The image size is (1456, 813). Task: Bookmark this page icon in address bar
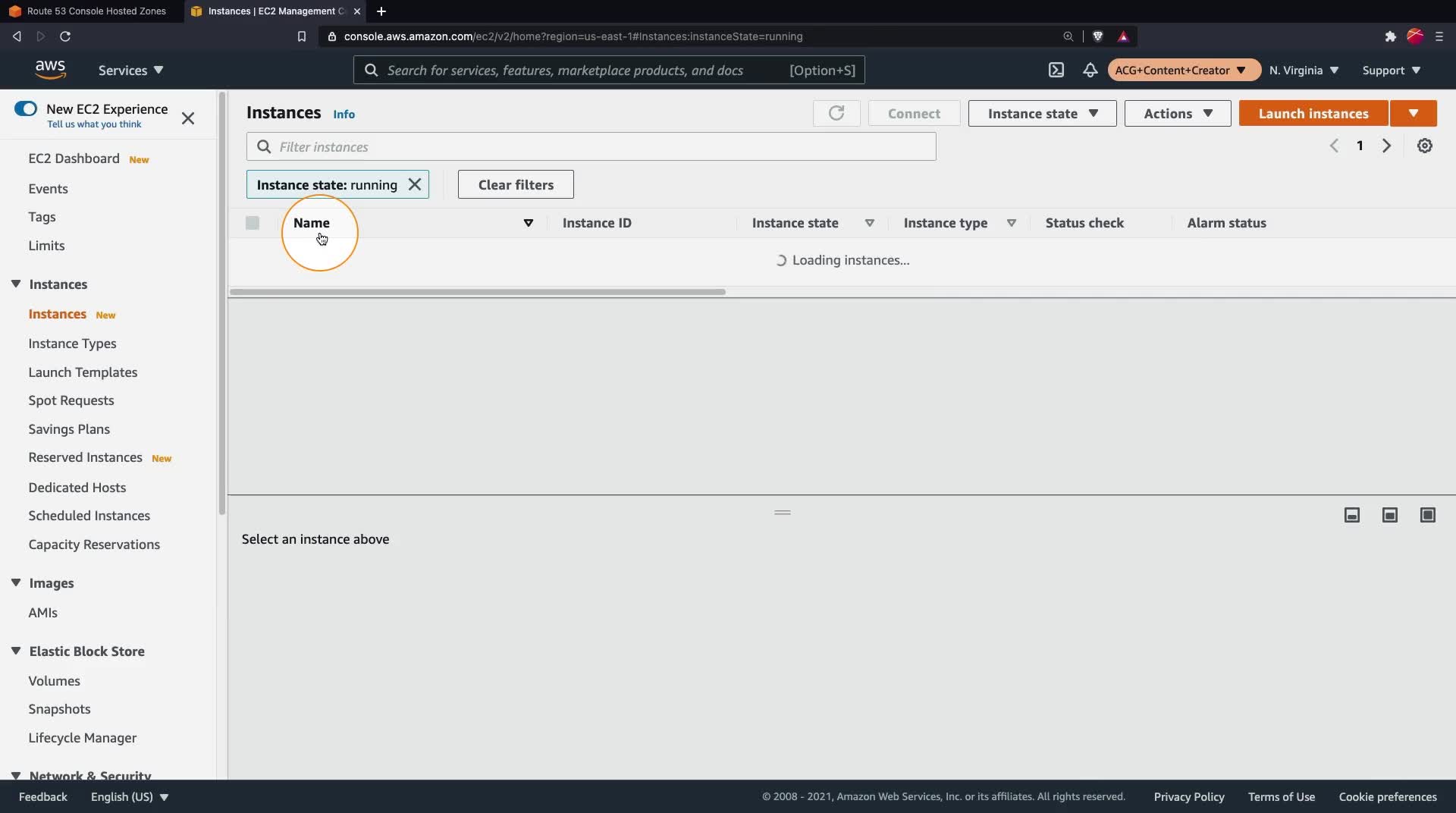(x=301, y=36)
